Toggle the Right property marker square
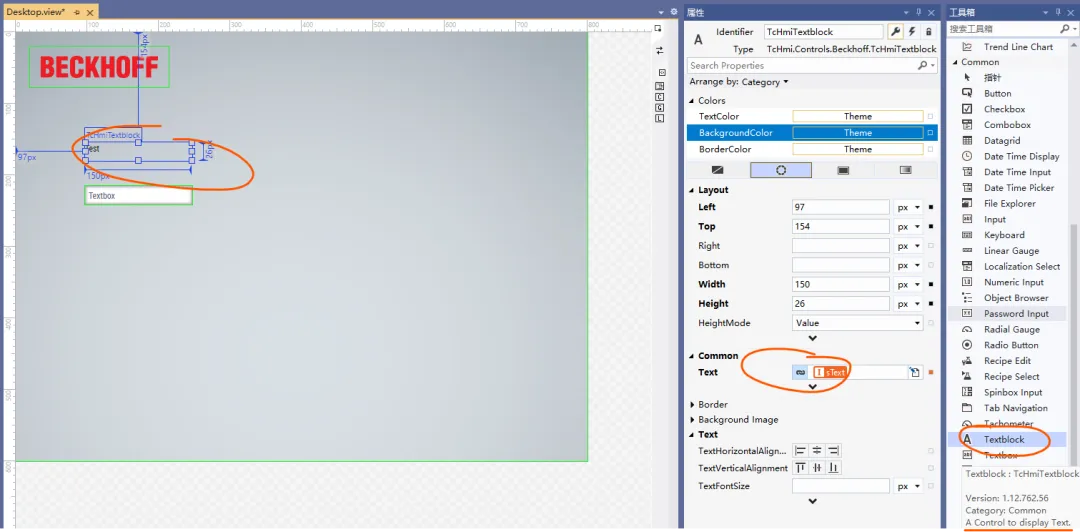The height and width of the screenshot is (532, 1080). pos(931,246)
